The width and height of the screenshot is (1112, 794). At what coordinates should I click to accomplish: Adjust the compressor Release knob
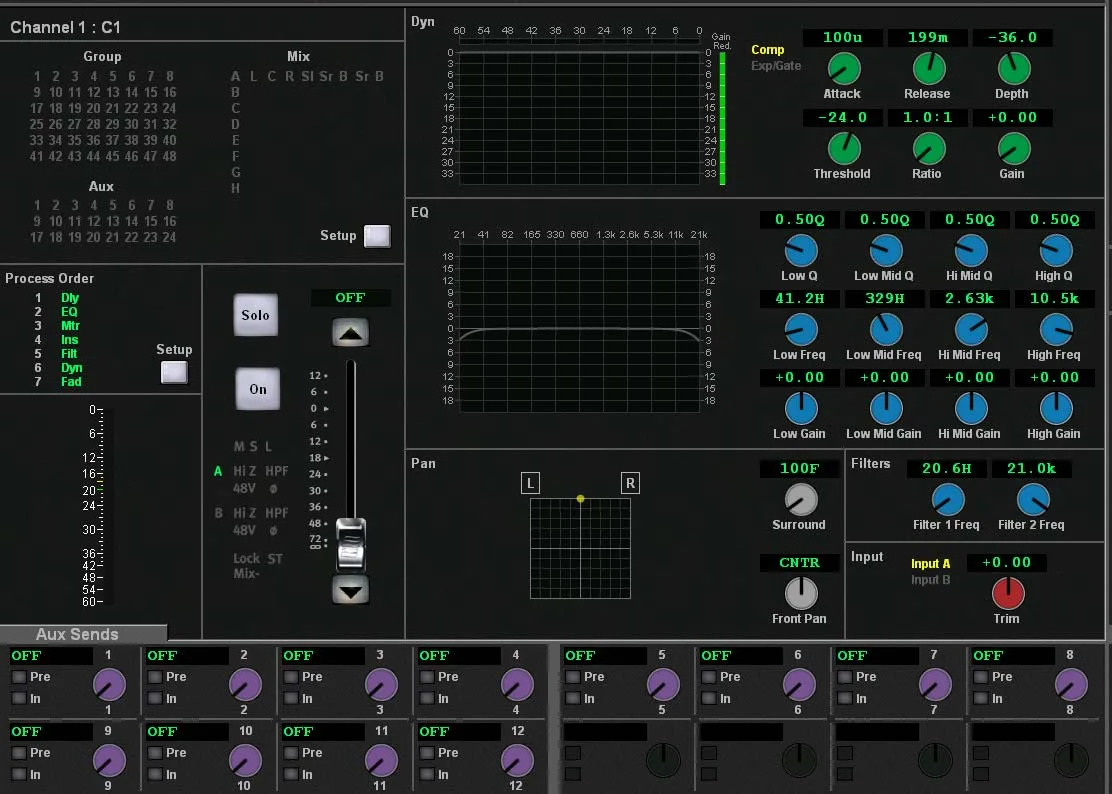click(928, 69)
